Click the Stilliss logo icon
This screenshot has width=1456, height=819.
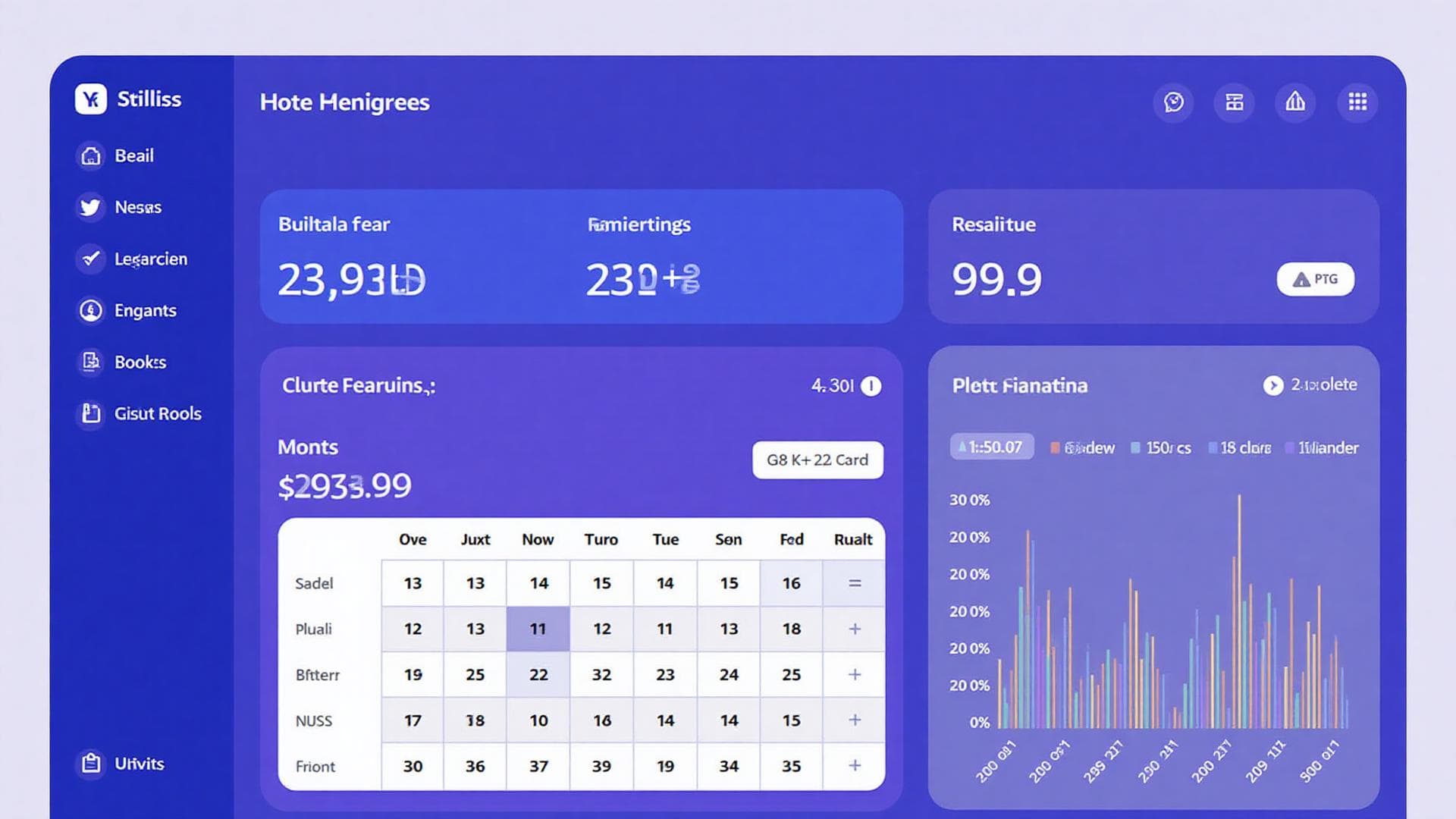point(91,99)
